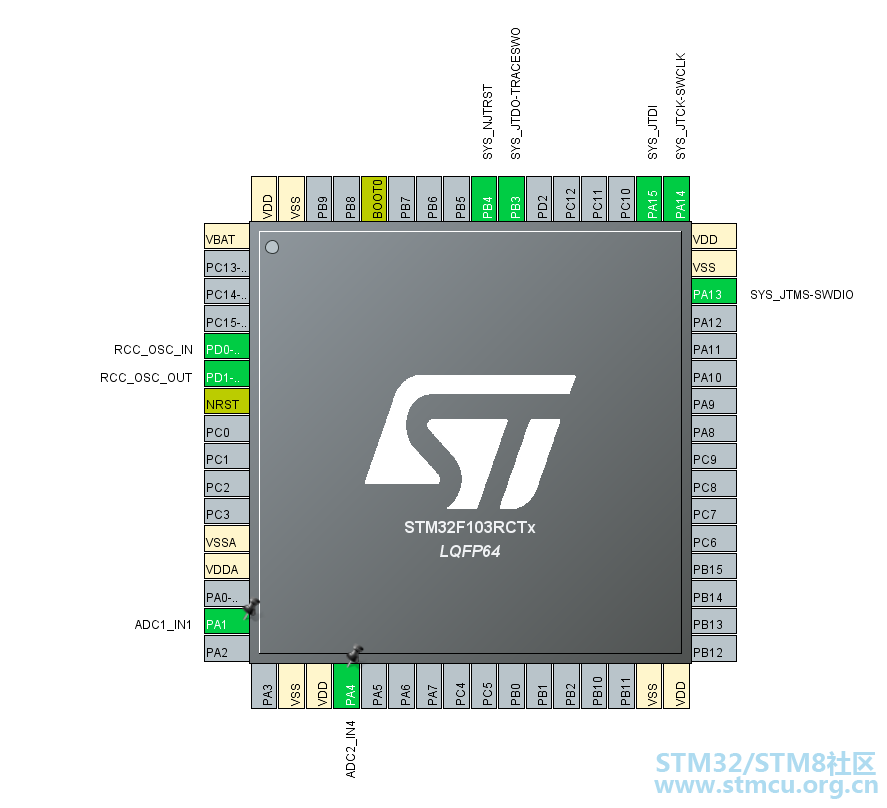Select pin PB10
The height and width of the screenshot is (808, 887).
(594, 686)
